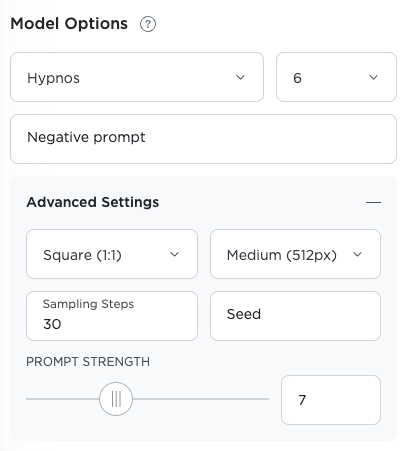
Task: Click the chevron in the Hypnos dropdown
Action: [240, 77]
